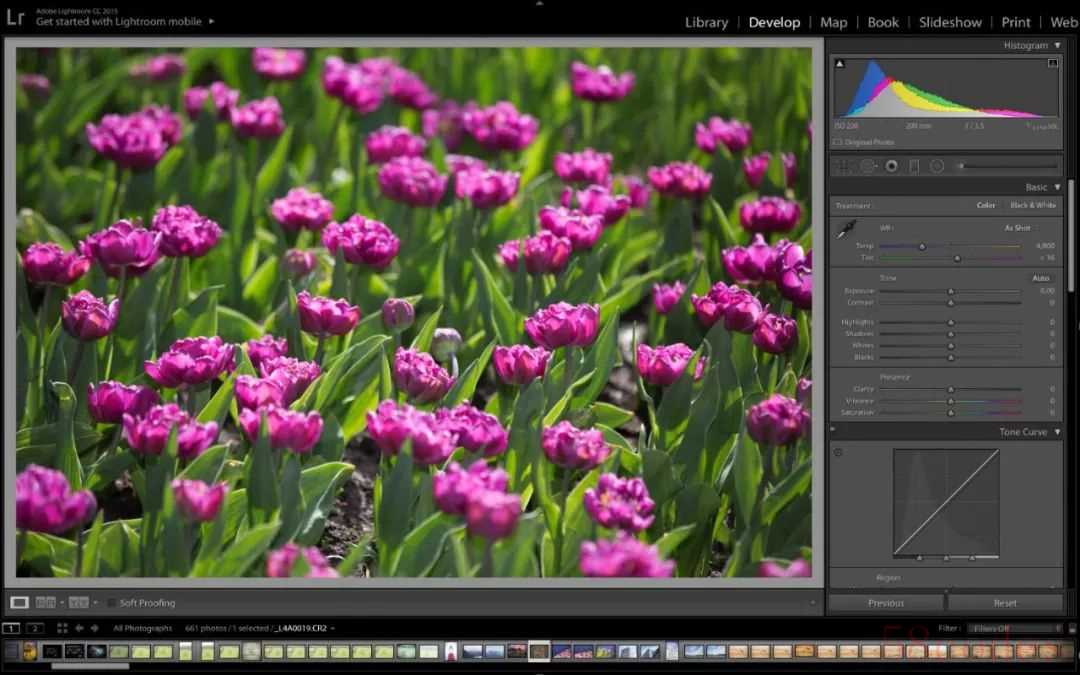Switch to Loupe view in toolbar
1080x675 pixels.
[19, 602]
